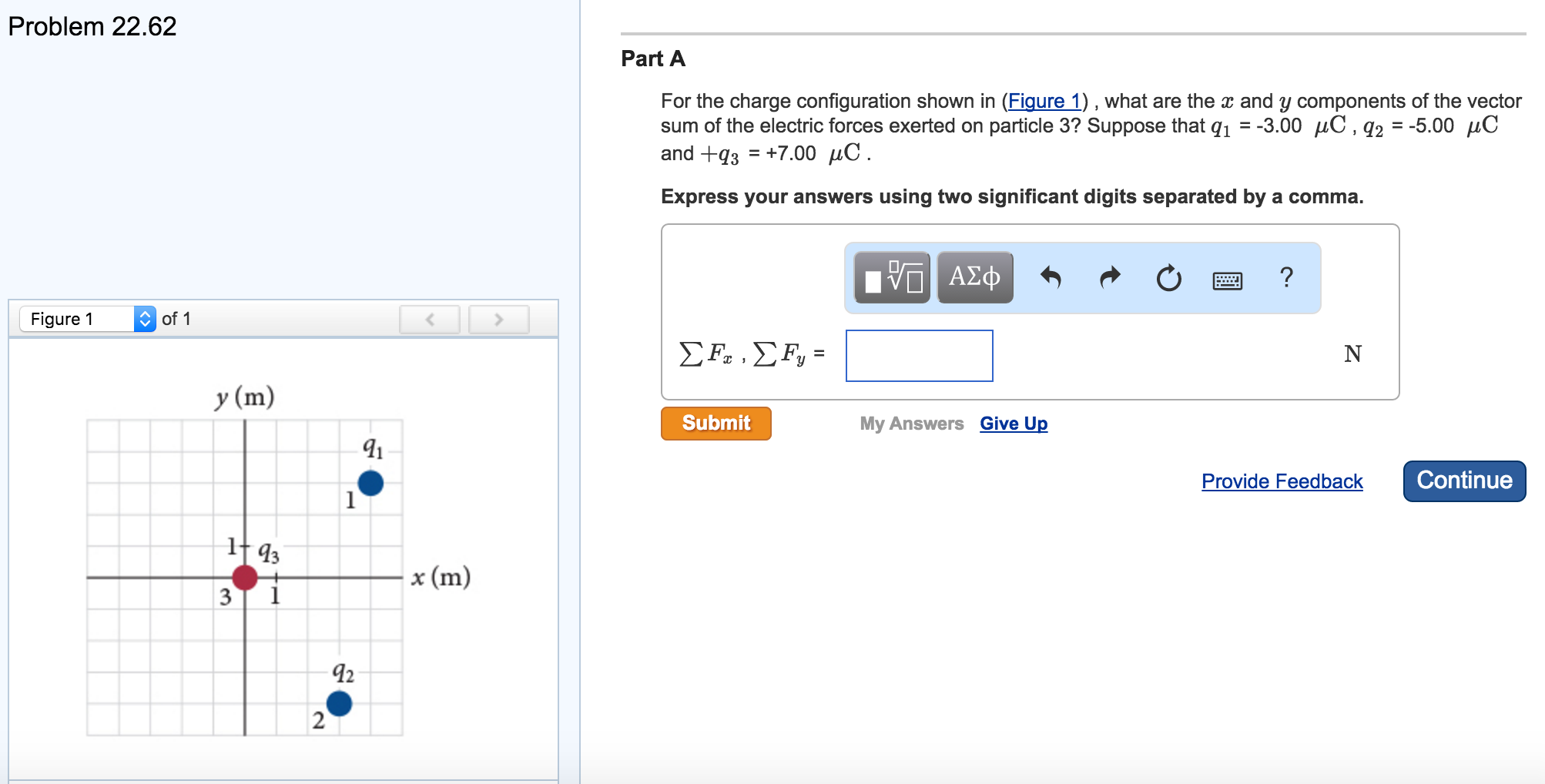Expand the Figure 1 selector dropdown

88,319
